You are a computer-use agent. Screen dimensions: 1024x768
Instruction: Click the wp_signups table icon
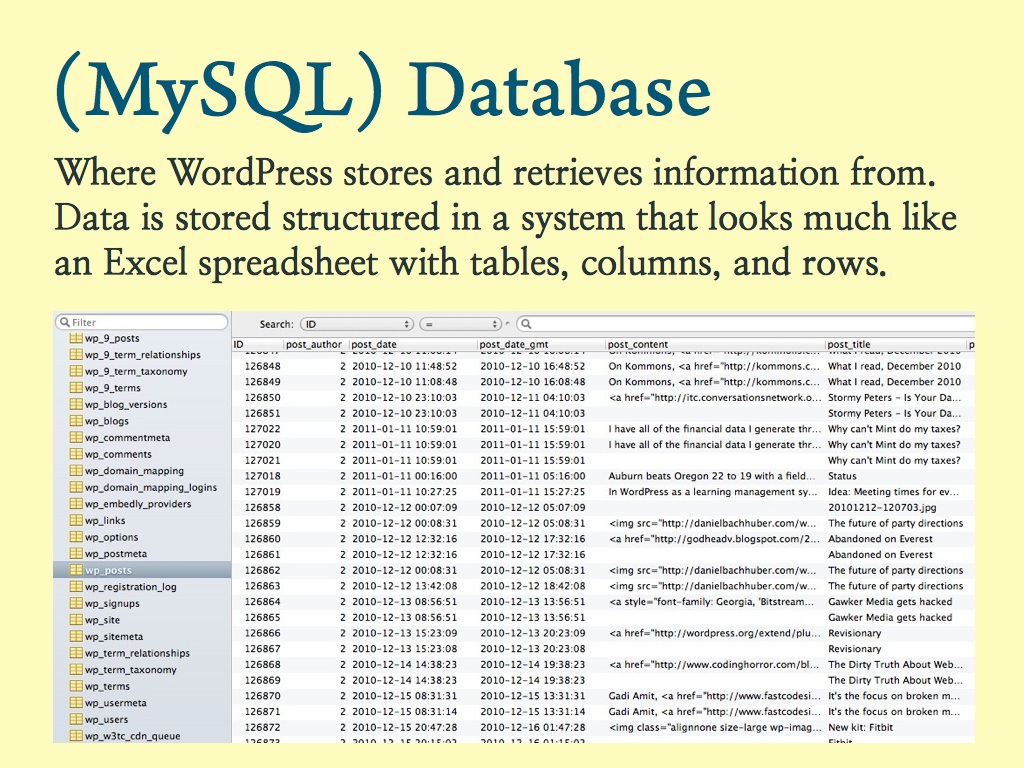[76, 603]
